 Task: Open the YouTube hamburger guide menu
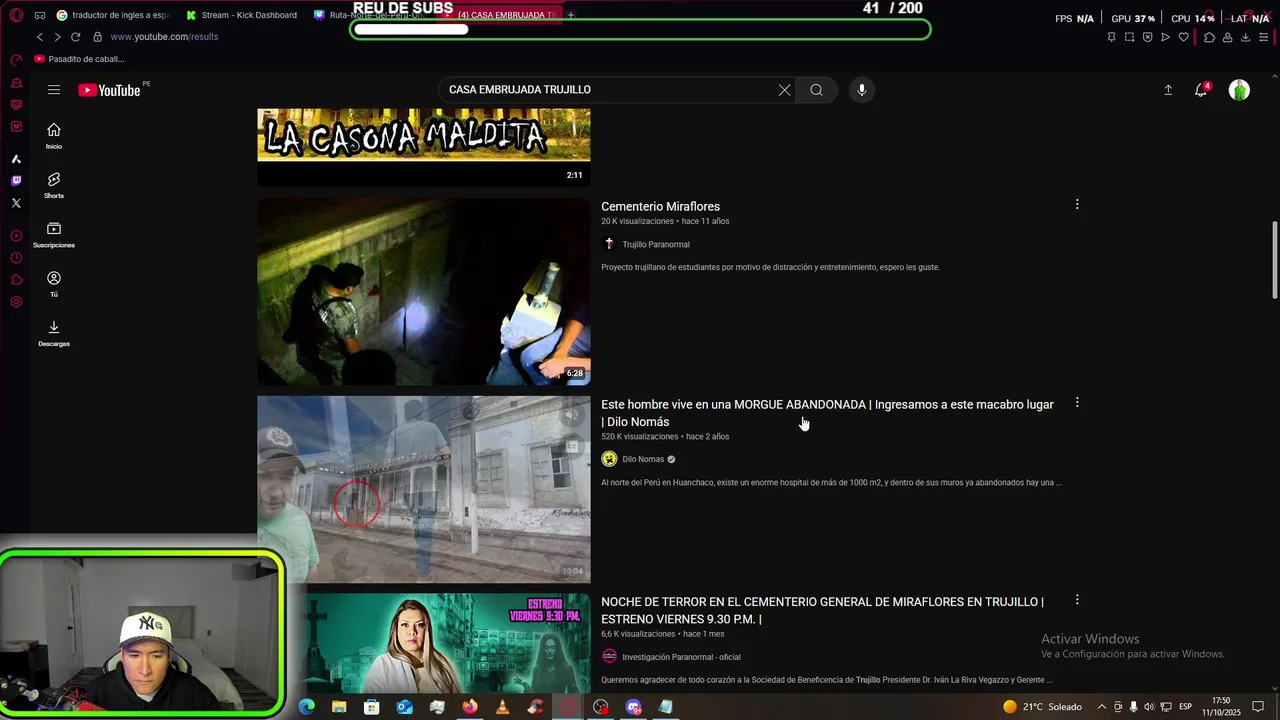pyautogui.click(x=54, y=90)
